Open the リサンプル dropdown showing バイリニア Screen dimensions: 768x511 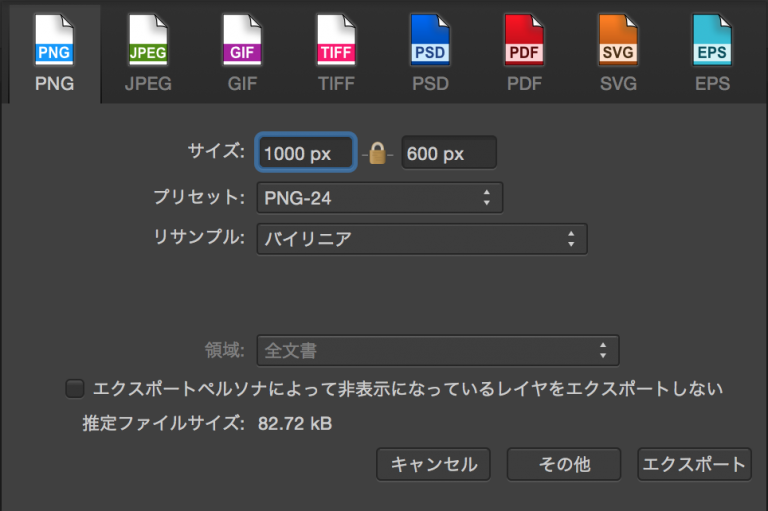(x=422, y=239)
